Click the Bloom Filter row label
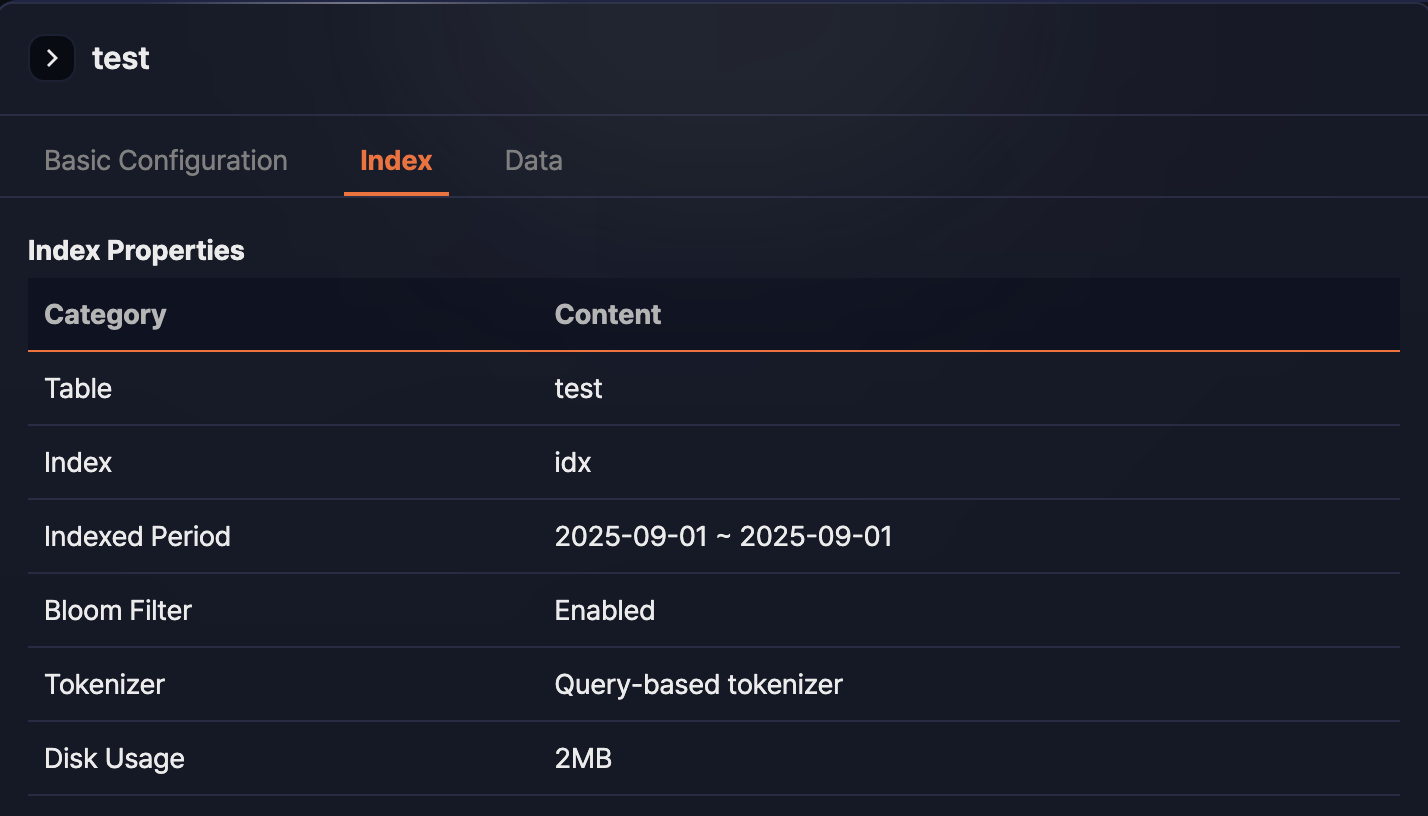The width and height of the screenshot is (1428, 816). point(118,610)
